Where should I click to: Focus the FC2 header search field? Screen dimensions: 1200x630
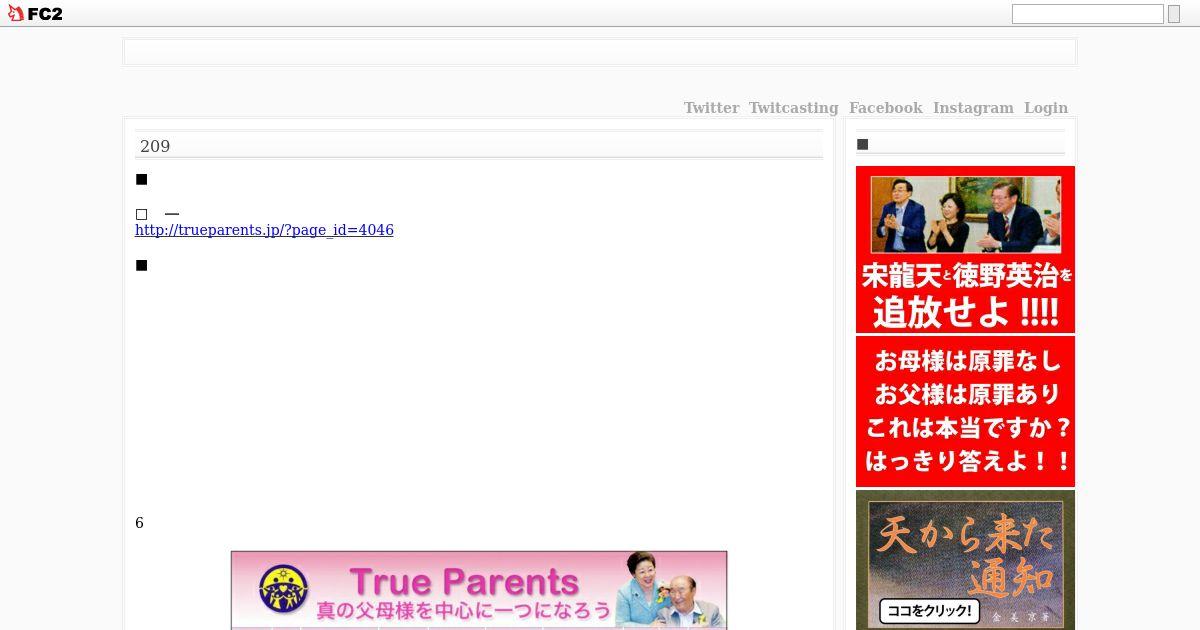pos(1087,14)
